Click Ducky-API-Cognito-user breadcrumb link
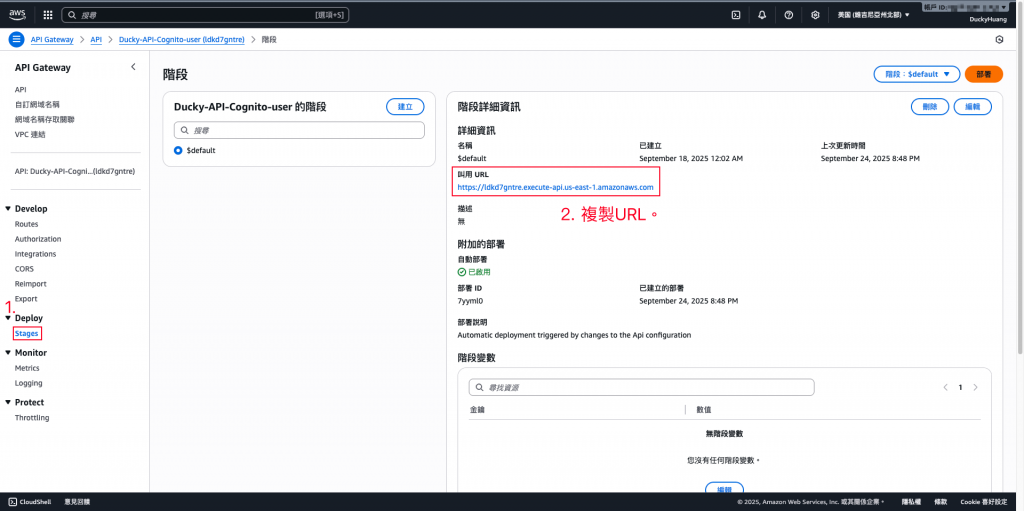Viewport: 1024px width, 511px height. pyautogui.click(x=182, y=40)
